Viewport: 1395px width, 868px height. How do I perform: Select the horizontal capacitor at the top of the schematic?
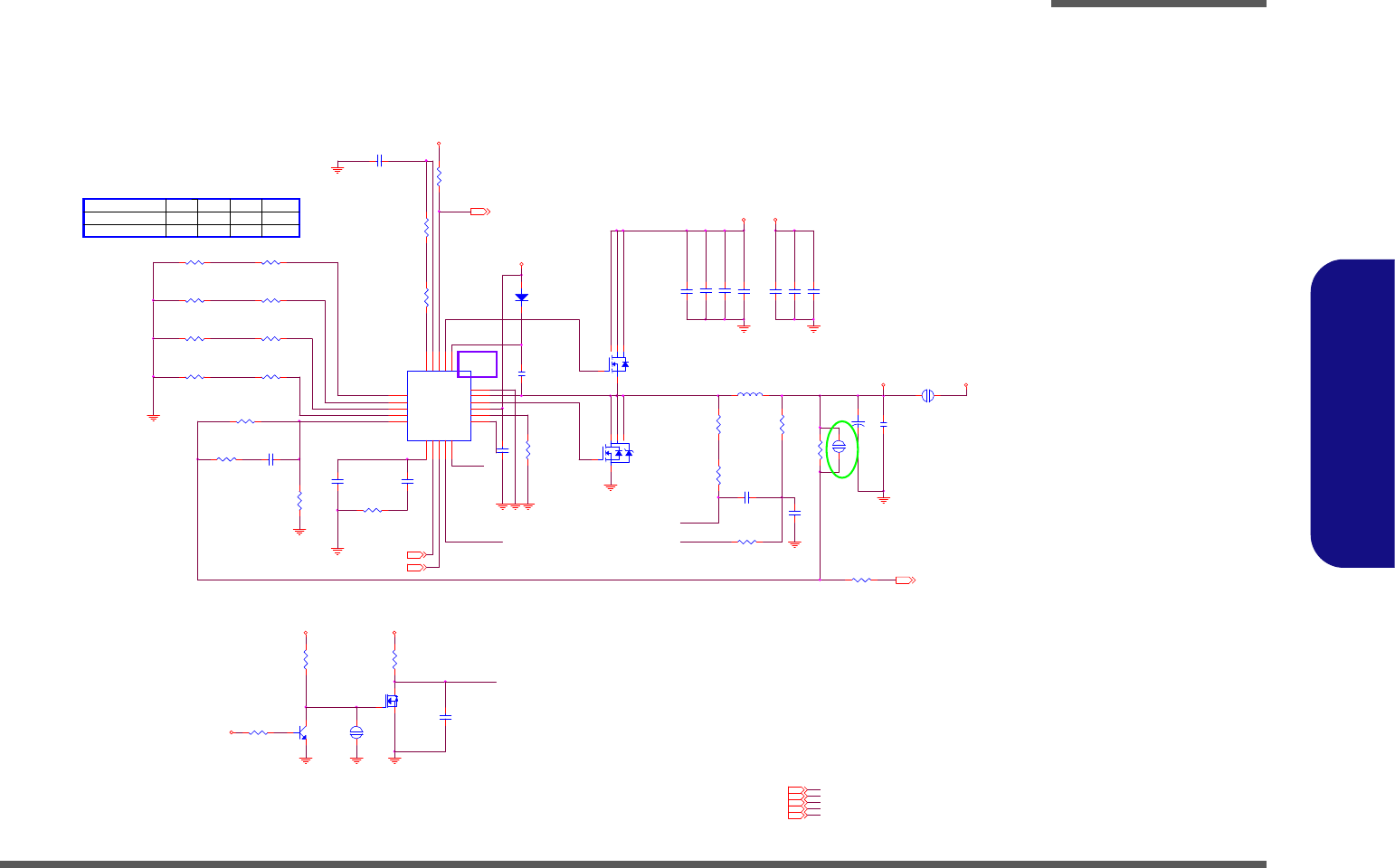[x=380, y=160]
